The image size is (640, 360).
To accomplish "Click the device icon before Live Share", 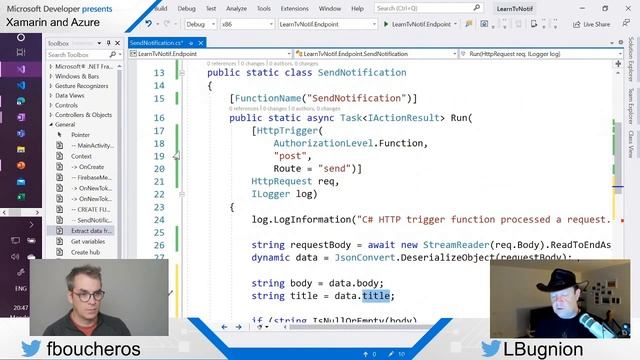I will (534, 24).
